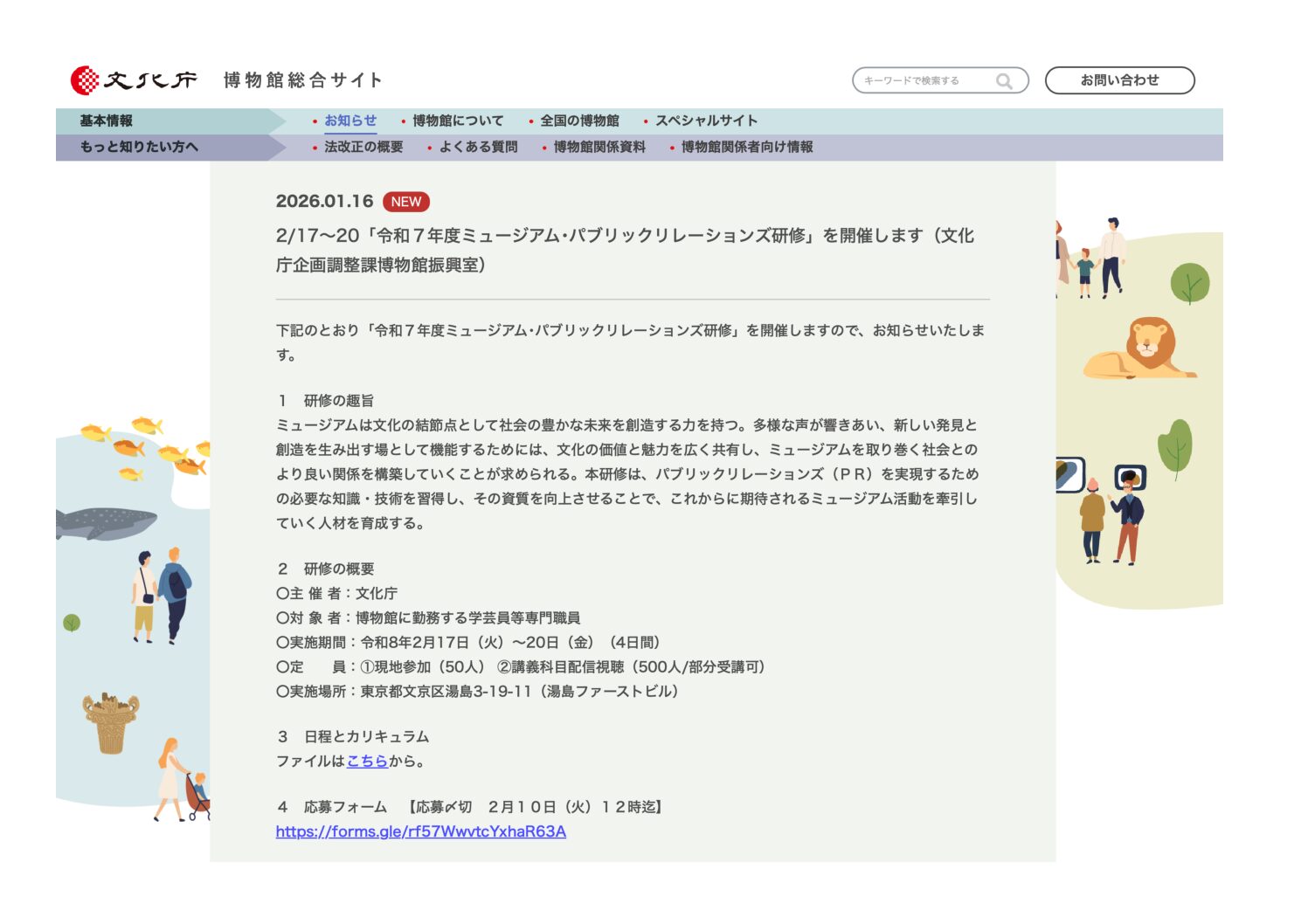The image size is (1308, 924).
Task: Click the woman pushing stroller illustration
Action: pyautogui.click(x=182, y=780)
